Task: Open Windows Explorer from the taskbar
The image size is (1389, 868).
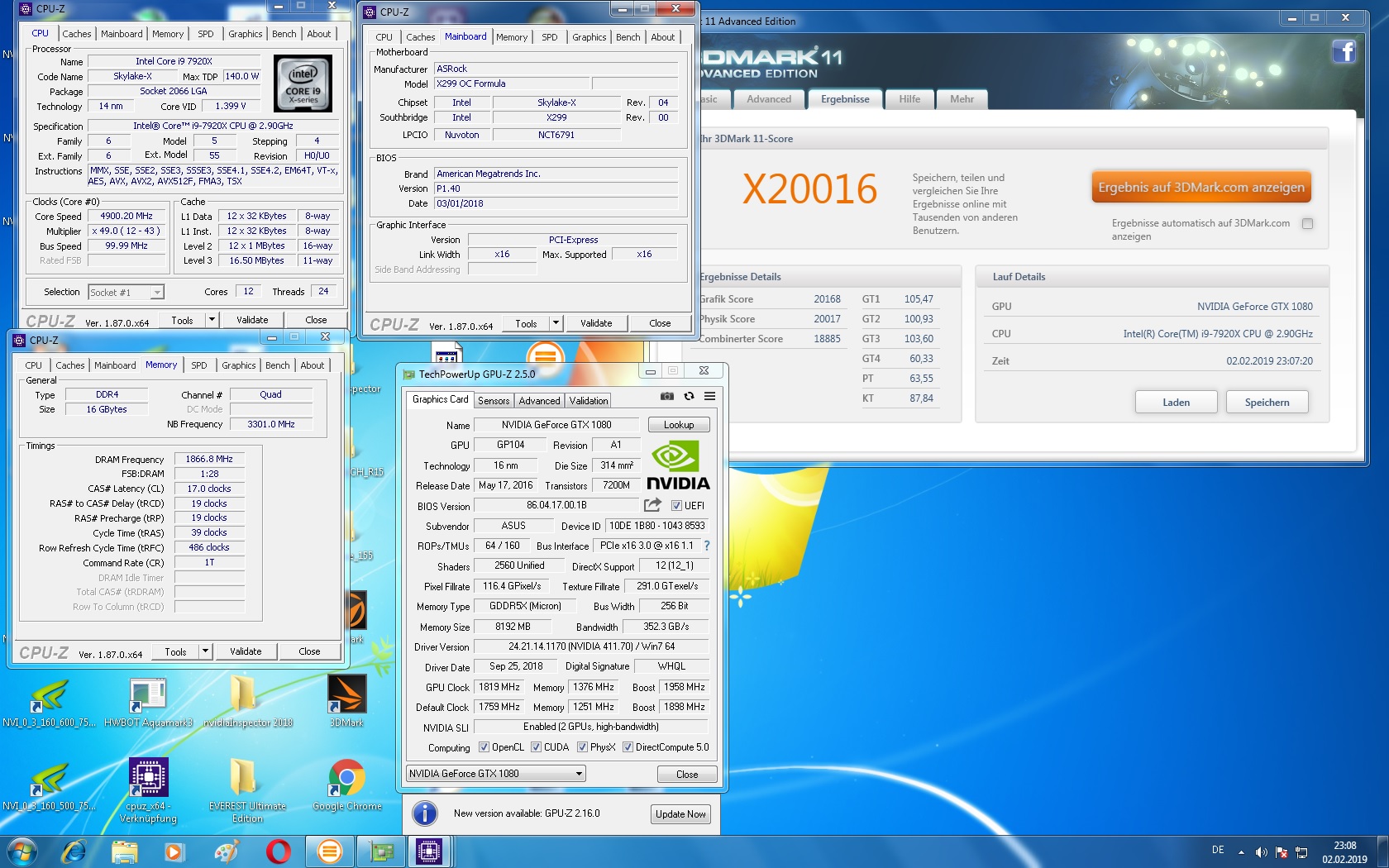Action: click(x=125, y=851)
